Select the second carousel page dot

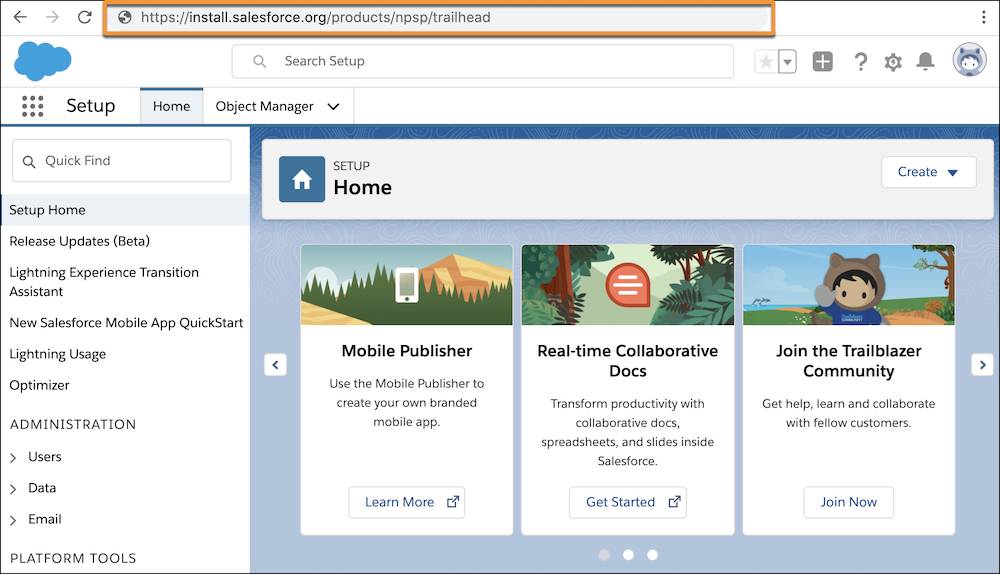[x=628, y=555]
